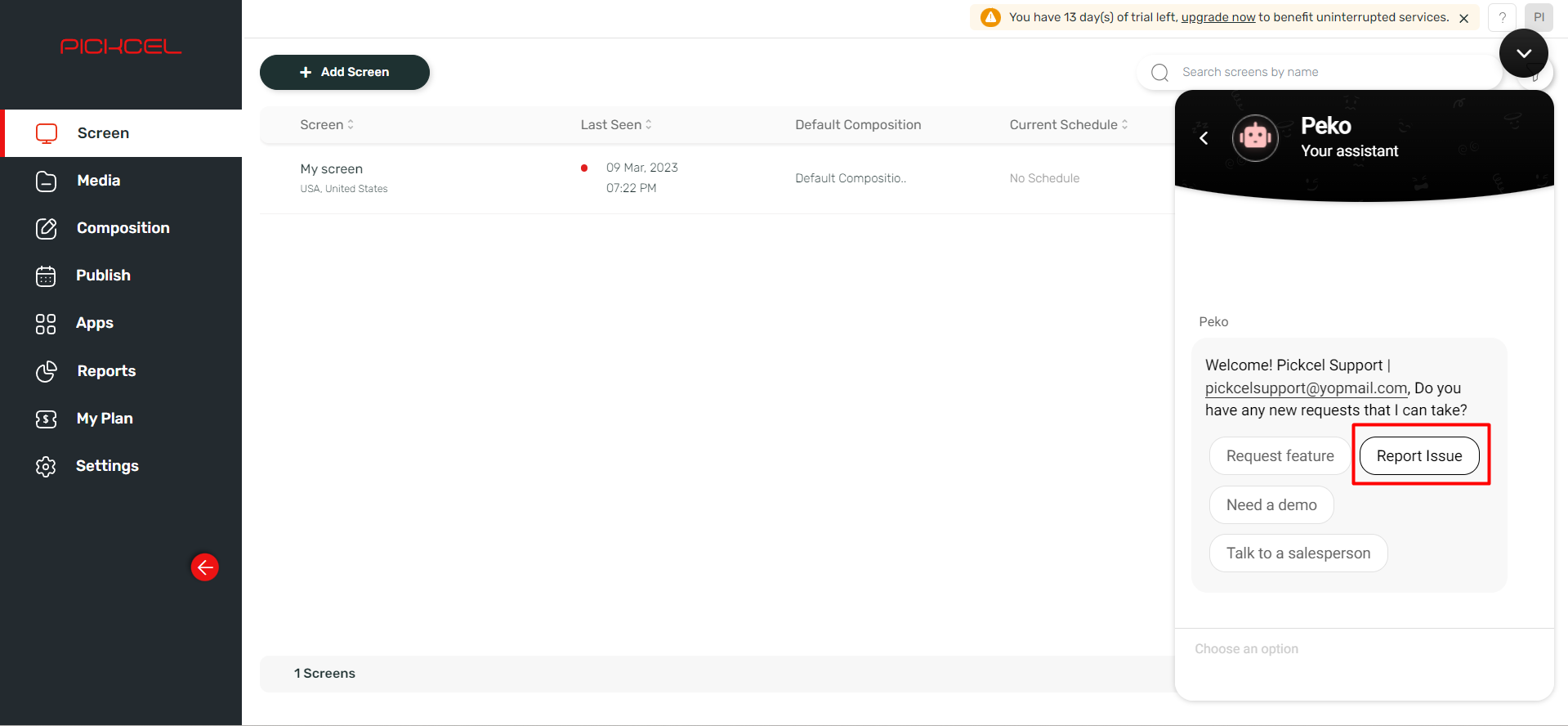Follow the upgrade now link

point(1217,17)
